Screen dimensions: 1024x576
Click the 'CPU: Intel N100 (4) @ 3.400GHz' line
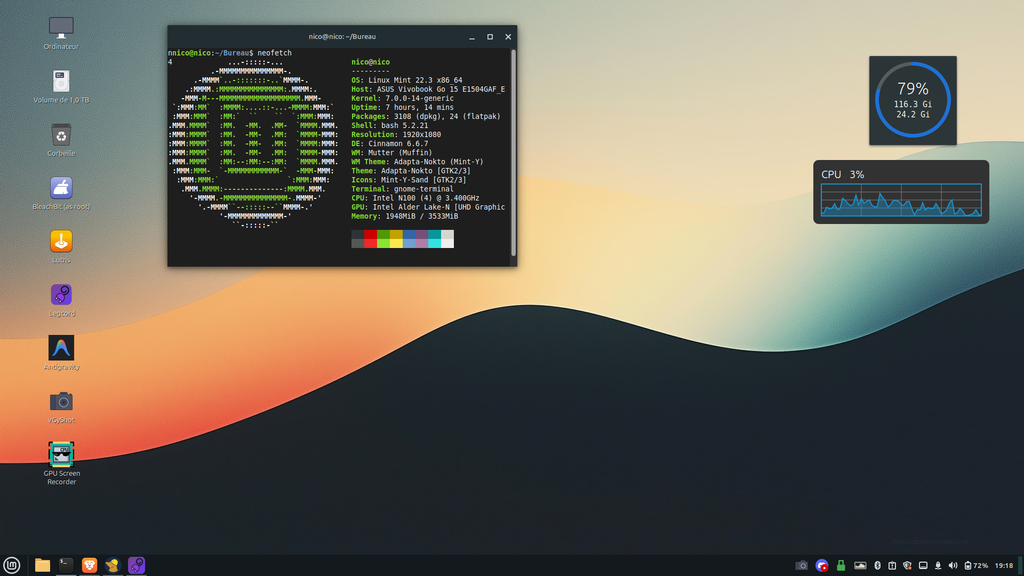pyautogui.click(x=415, y=198)
